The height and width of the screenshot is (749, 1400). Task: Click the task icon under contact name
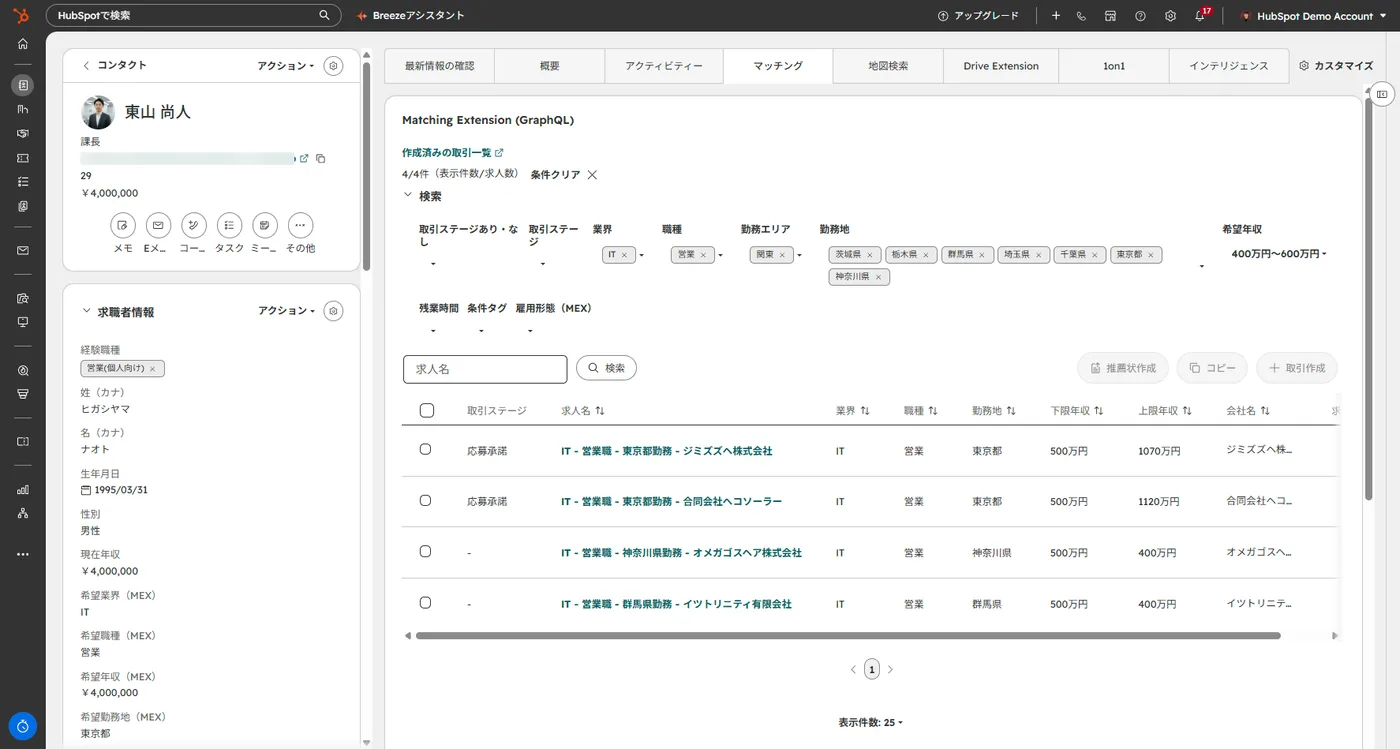(x=229, y=225)
